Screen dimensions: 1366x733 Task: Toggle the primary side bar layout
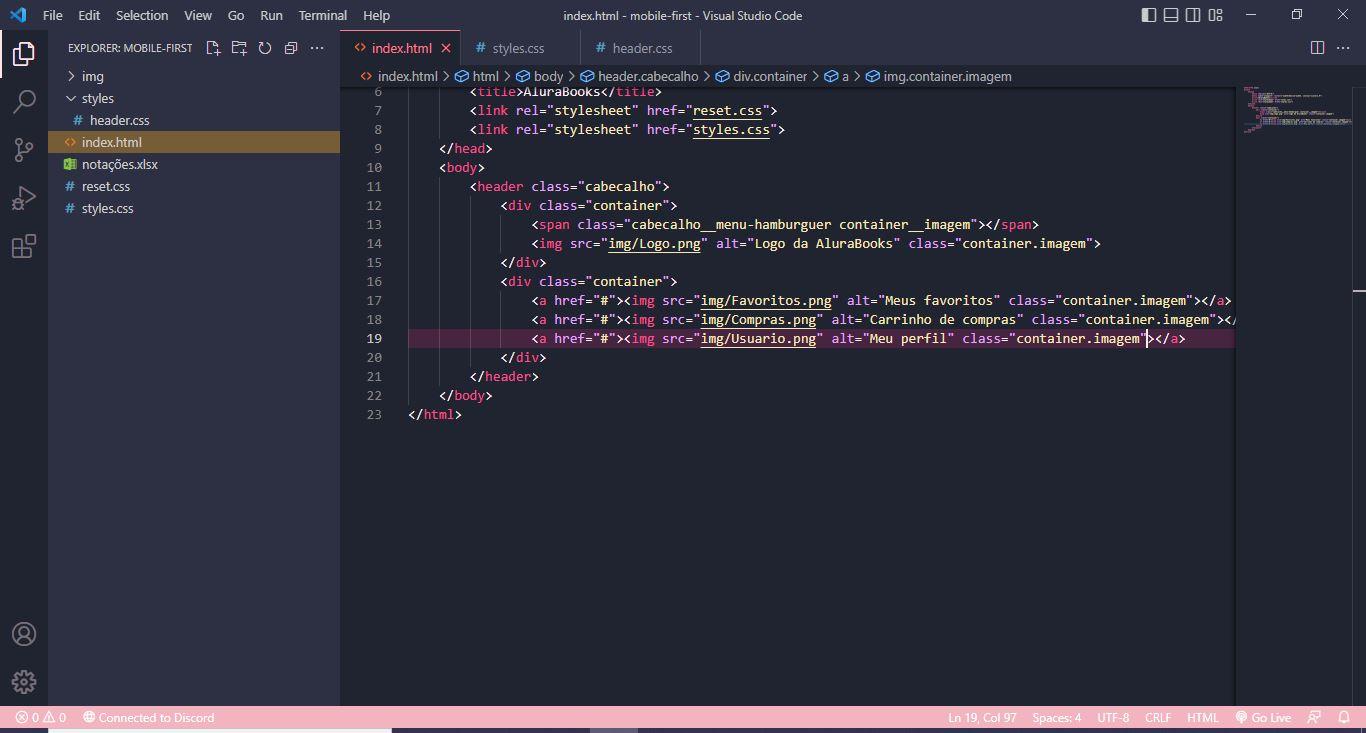pyautogui.click(x=1149, y=15)
